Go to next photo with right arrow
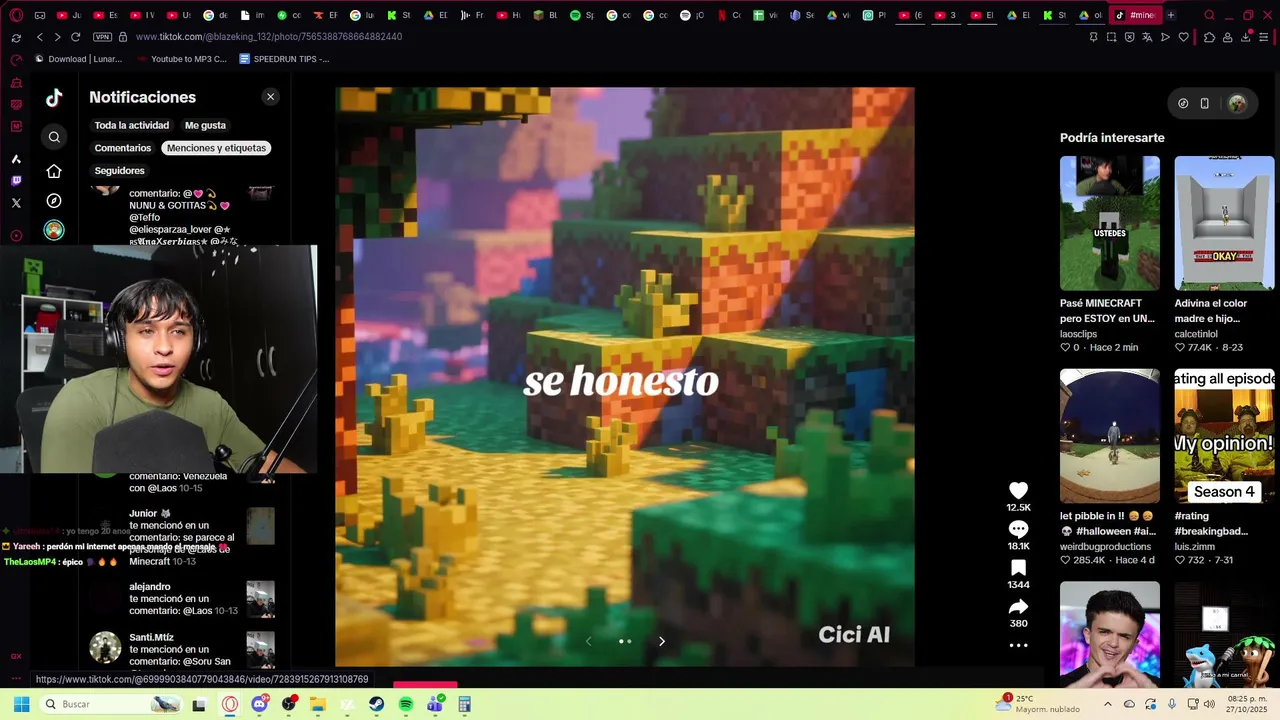Screen dimensions: 1280x720 (662, 641)
